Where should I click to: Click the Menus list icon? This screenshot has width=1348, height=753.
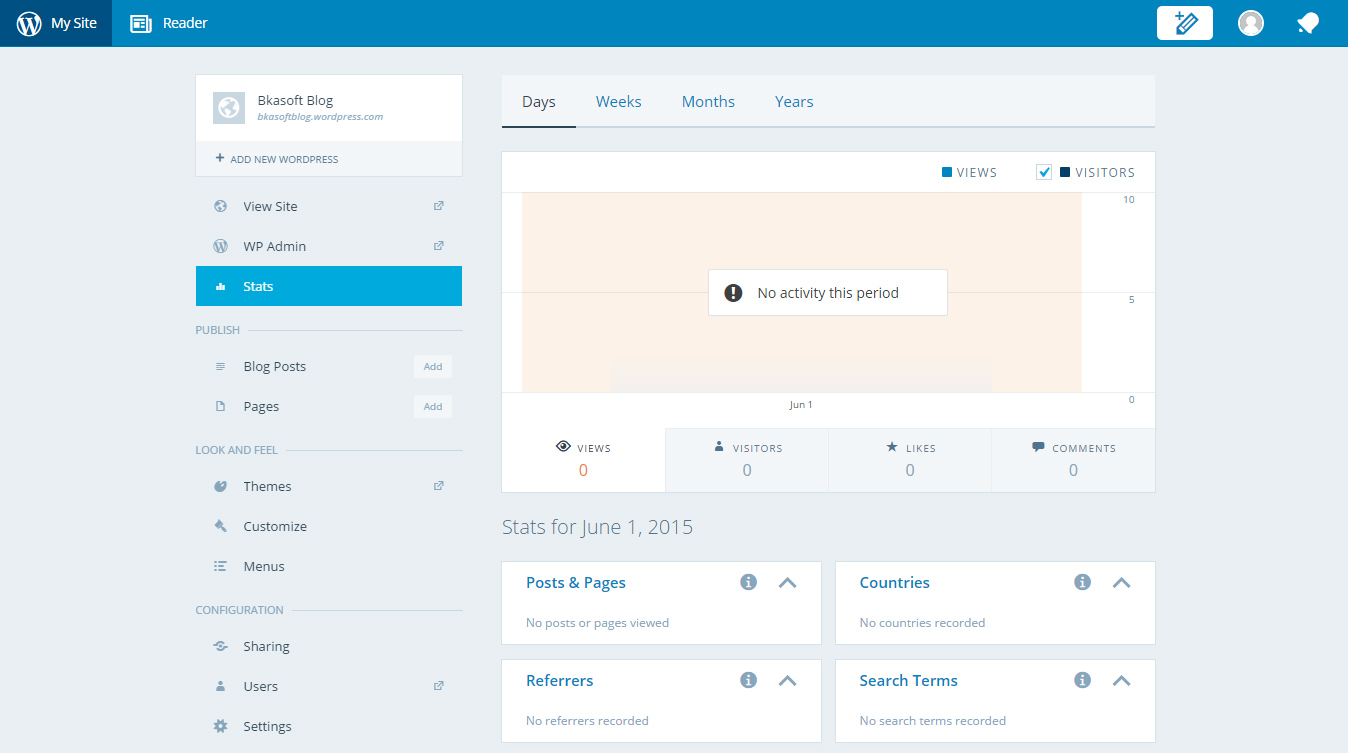point(220,566)
